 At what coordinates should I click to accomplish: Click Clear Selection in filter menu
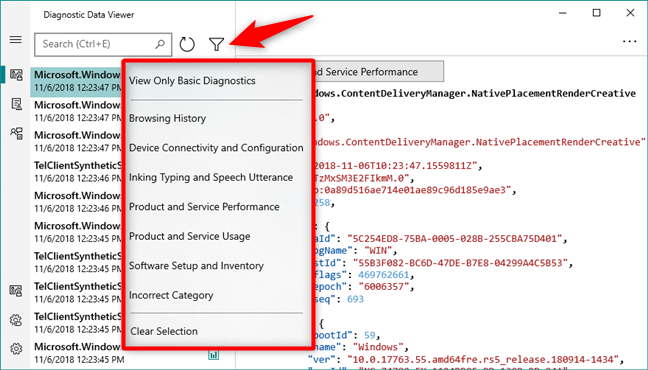point(164,331)
